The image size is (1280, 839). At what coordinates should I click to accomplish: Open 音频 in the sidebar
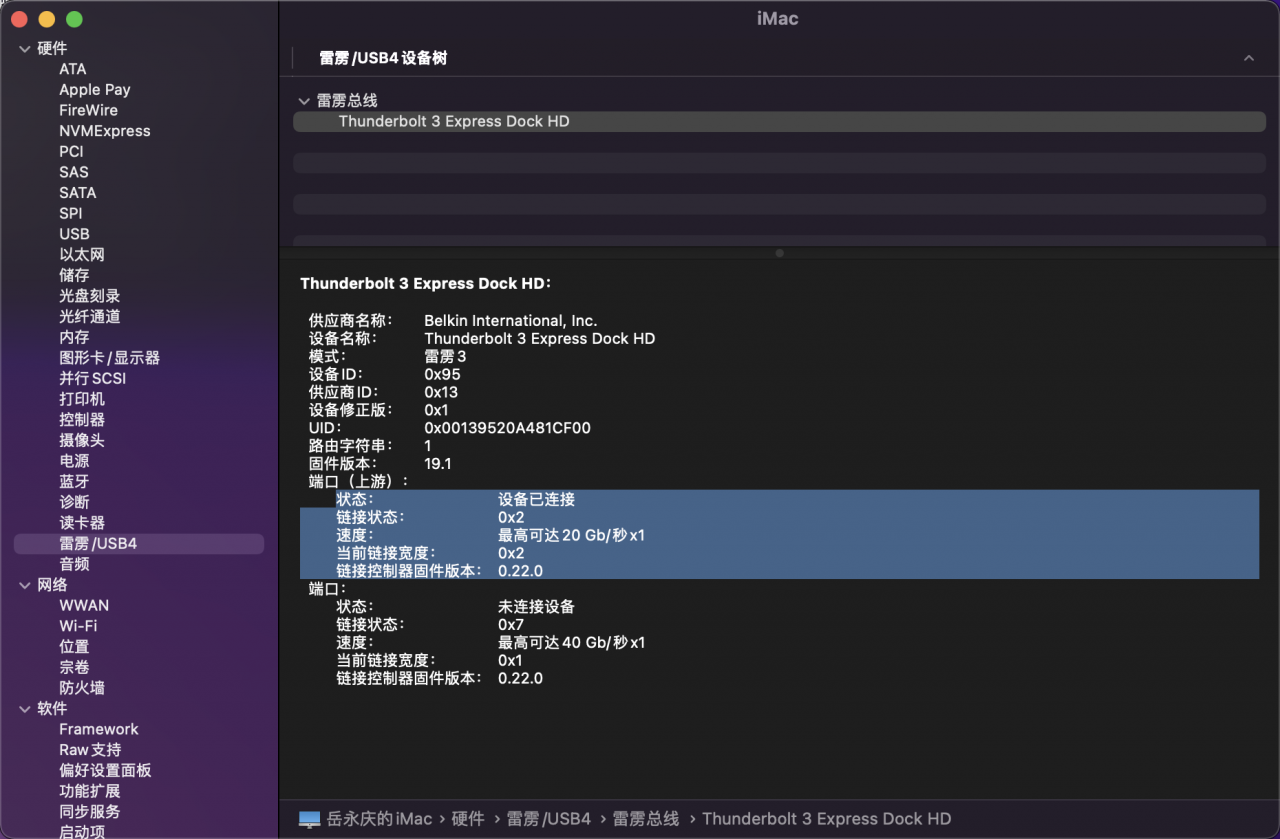coord(74,564)
